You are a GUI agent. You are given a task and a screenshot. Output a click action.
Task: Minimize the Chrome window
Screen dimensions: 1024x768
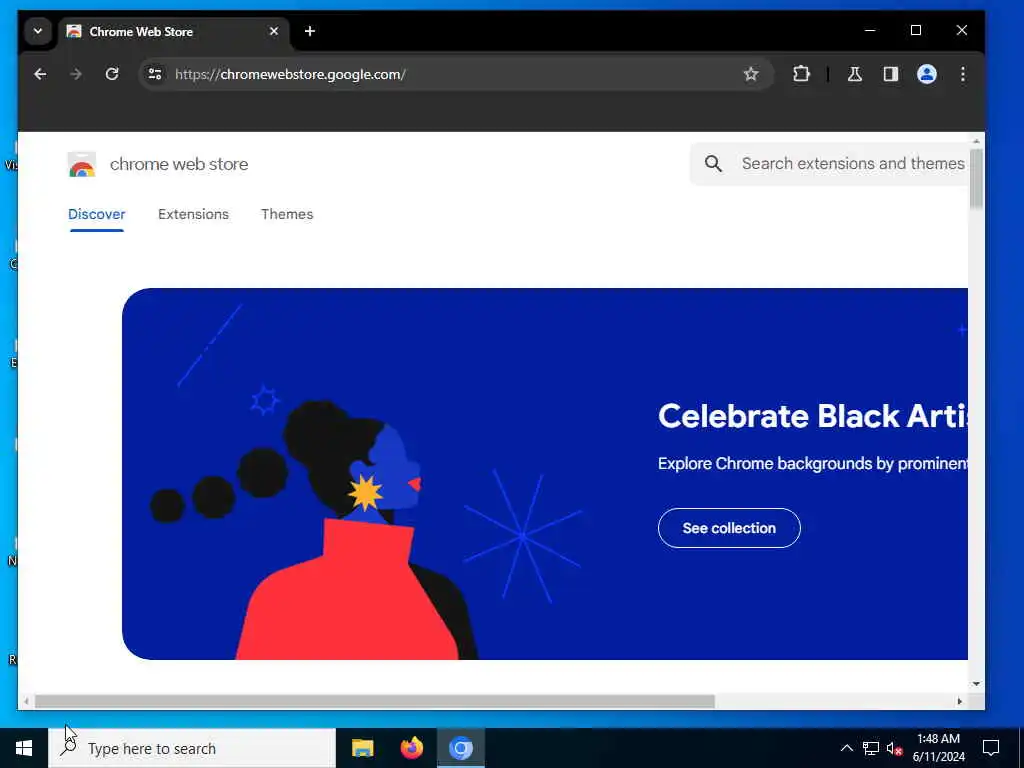(x=870, y=31)
